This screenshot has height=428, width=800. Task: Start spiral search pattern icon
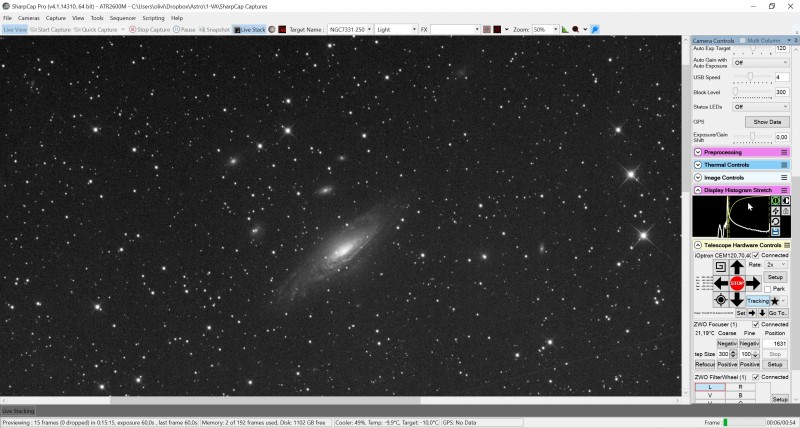pos(720,266)
